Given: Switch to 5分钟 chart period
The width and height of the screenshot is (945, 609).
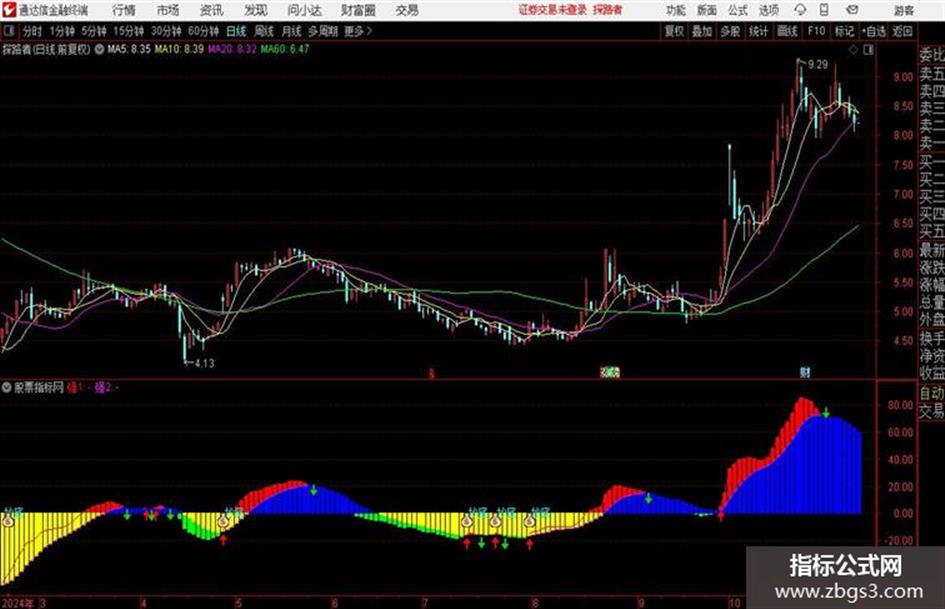Looking at the screenshot, I should click(x=93, y=31).
